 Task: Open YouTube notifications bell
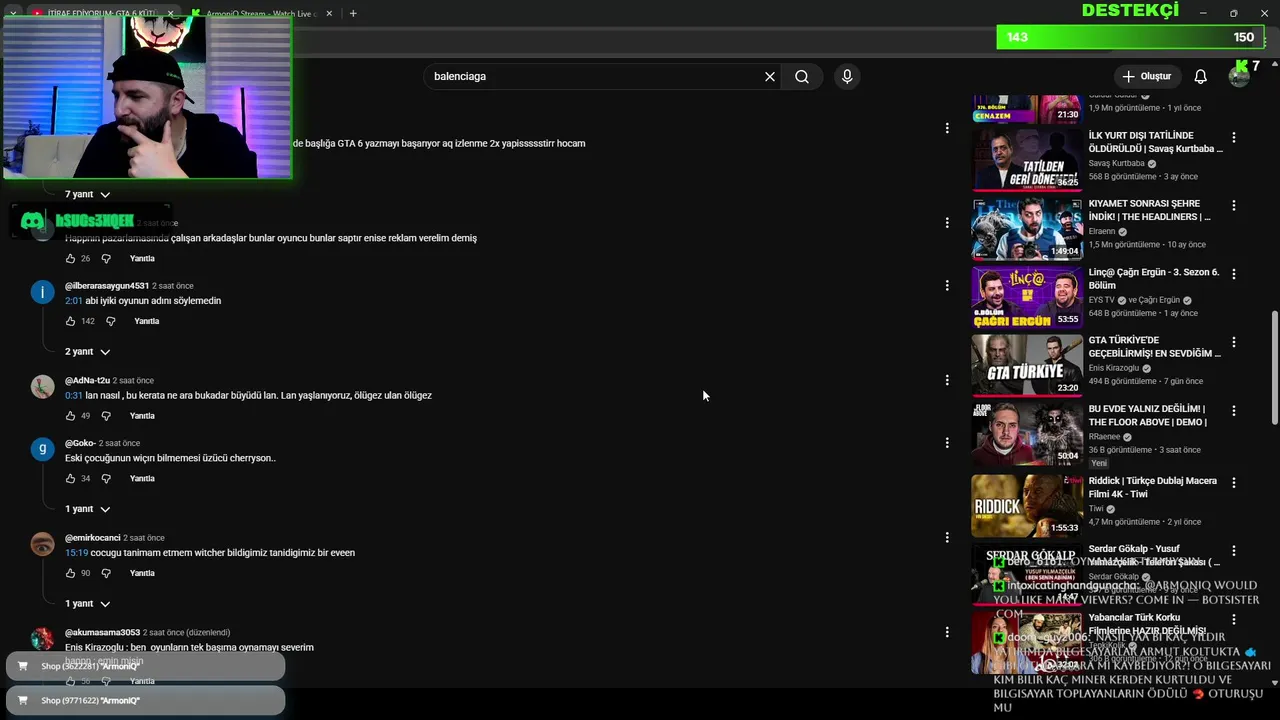(x=1201, y=77)
